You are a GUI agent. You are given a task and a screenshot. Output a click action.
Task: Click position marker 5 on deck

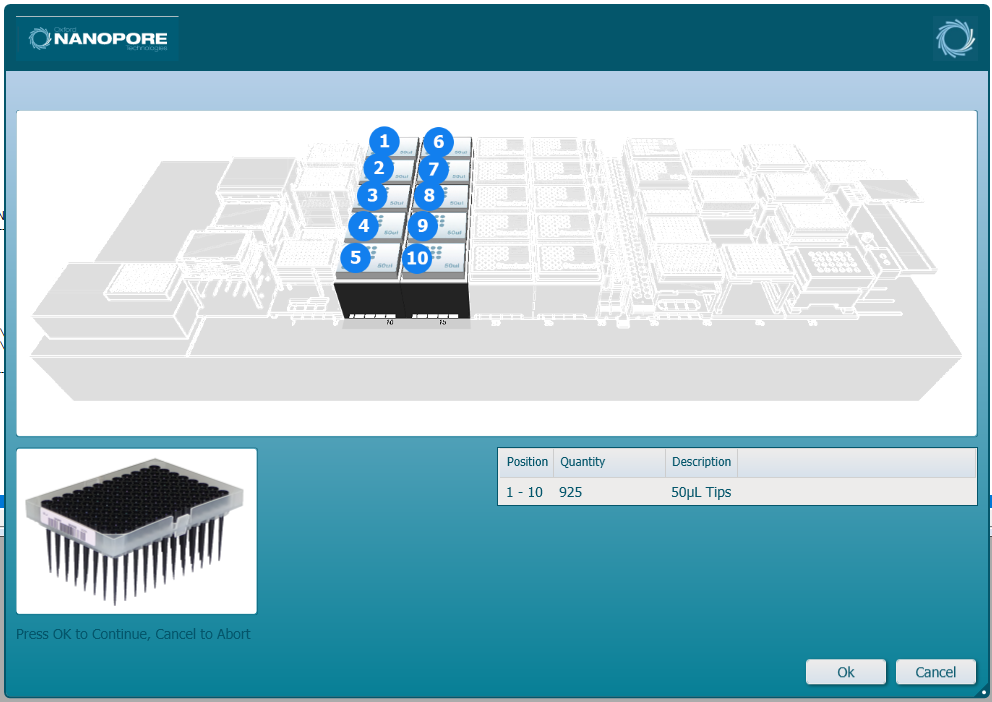pyautogui.click(x=355, y=257)
